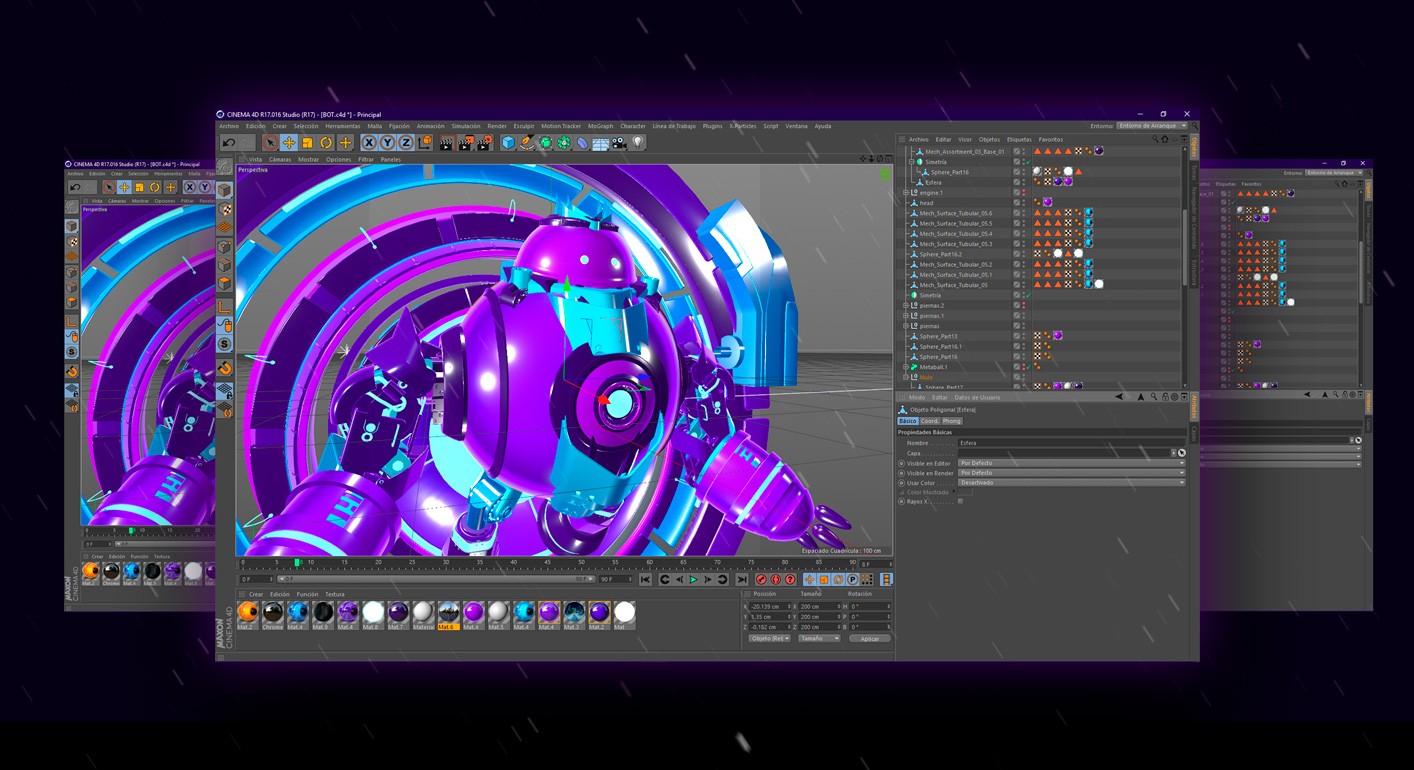Activate the Move tool in the top toolbar

tap(288, 143)
